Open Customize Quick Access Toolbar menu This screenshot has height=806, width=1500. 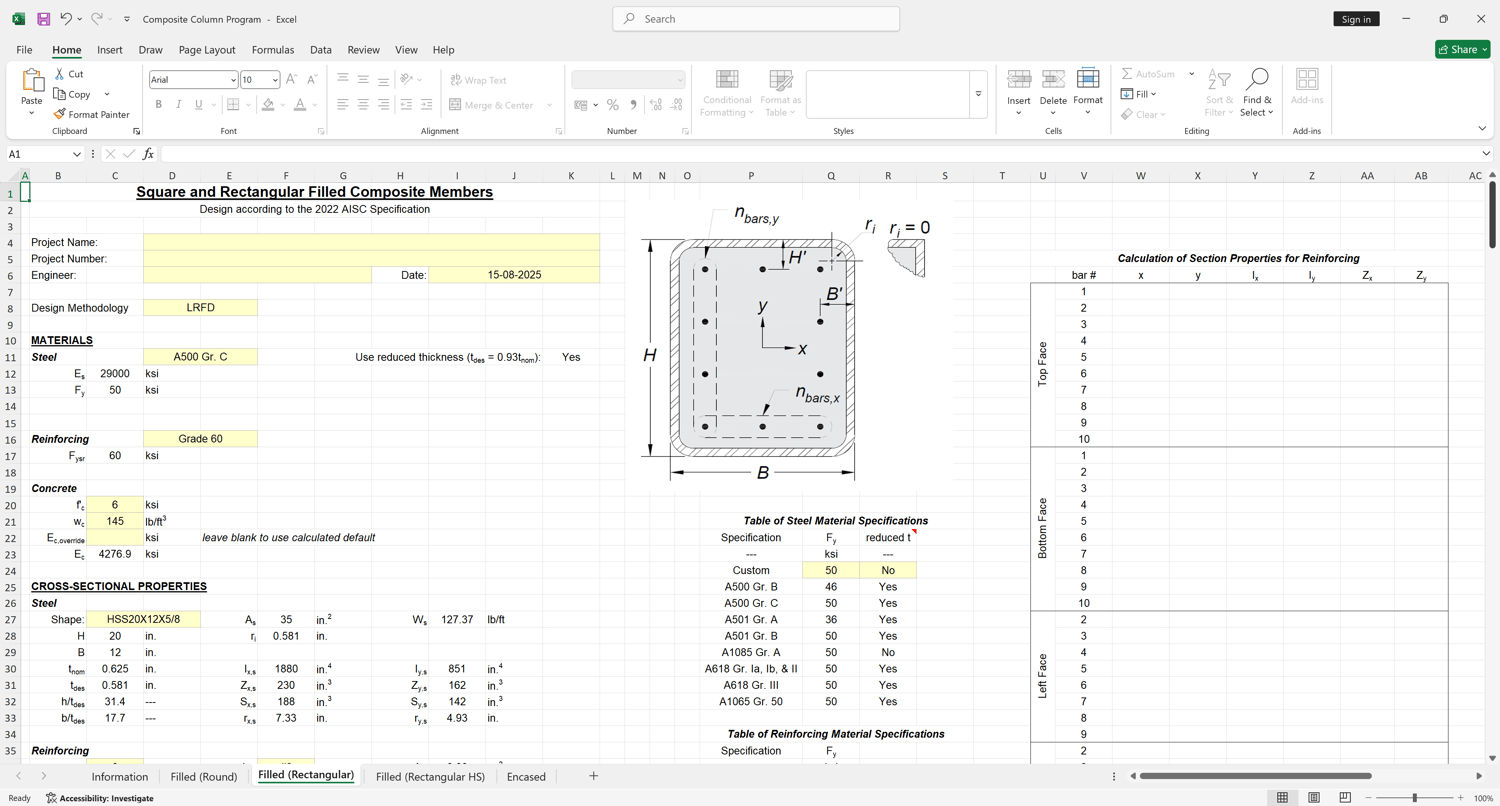(x=127, y=19)
